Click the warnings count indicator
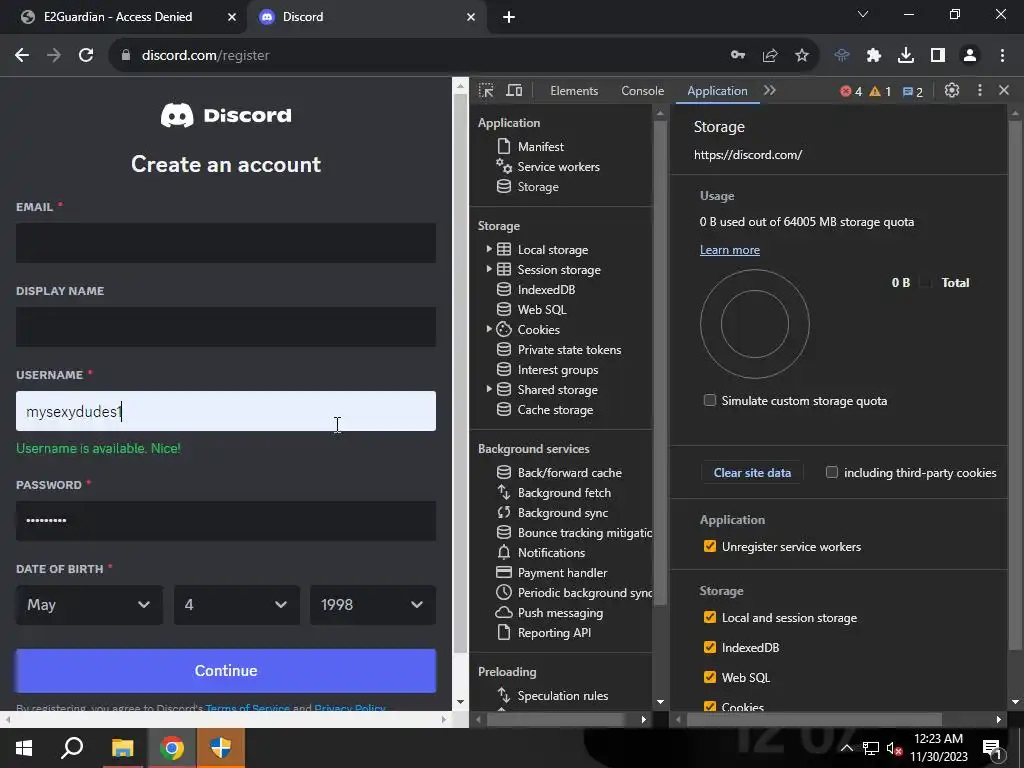 click(x=880, y=91)
